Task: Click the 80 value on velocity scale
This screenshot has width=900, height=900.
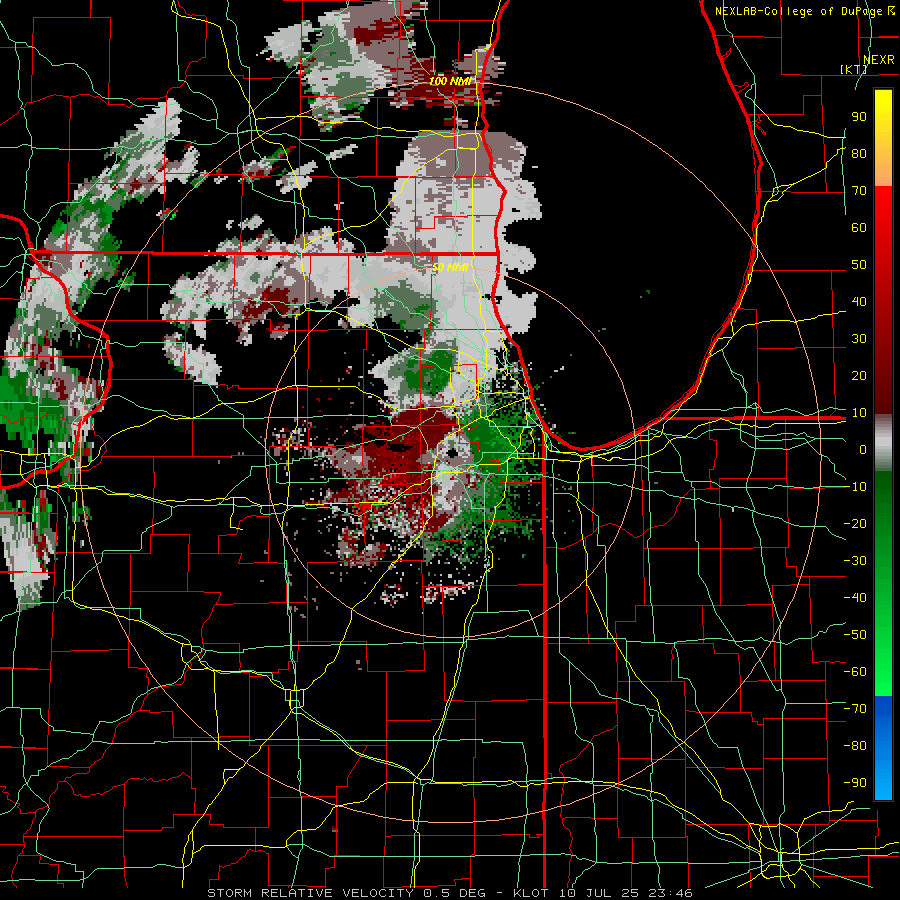Action: click(859, 153)
